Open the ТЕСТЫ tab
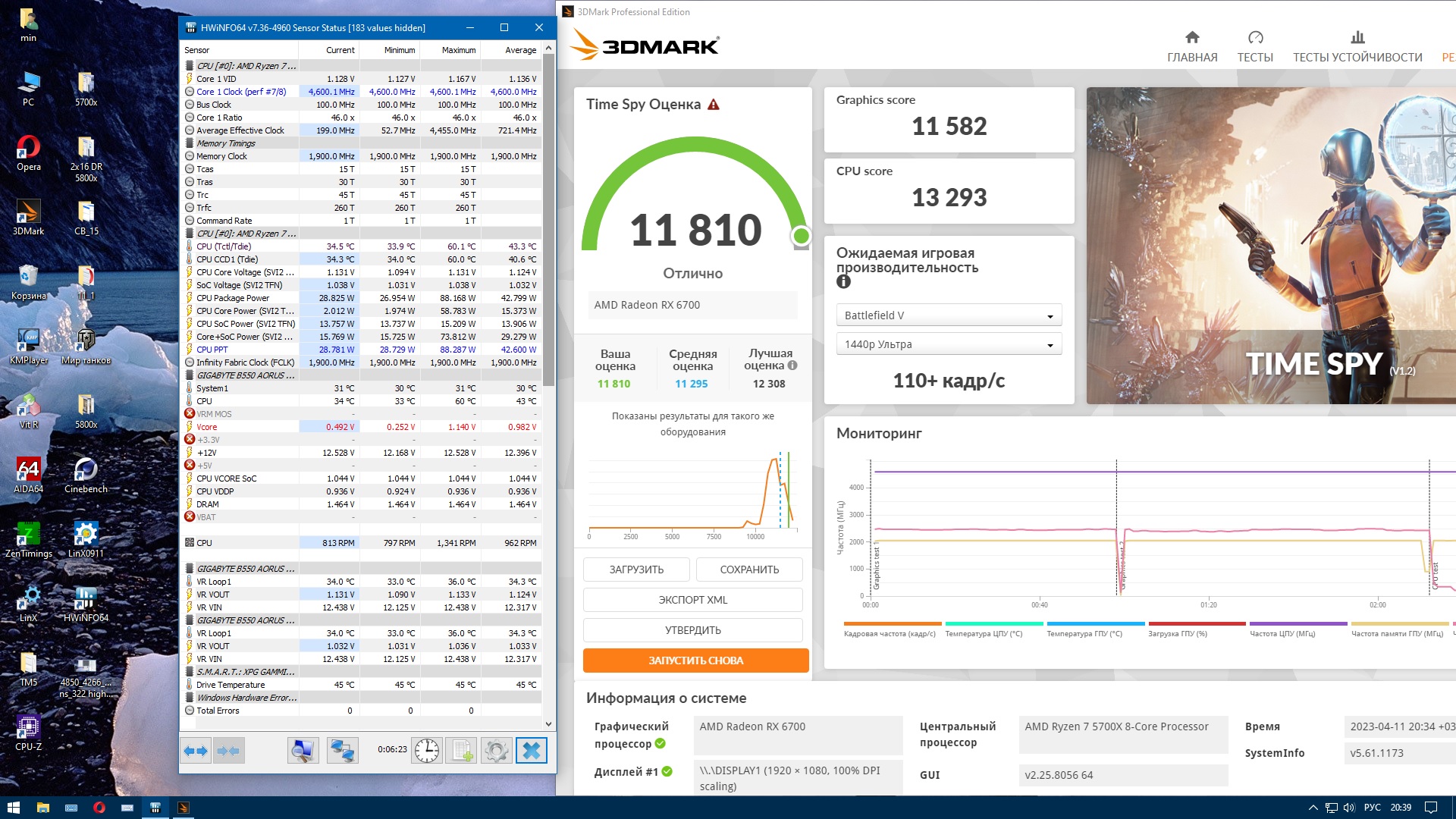 click(x=1255, y=47)
